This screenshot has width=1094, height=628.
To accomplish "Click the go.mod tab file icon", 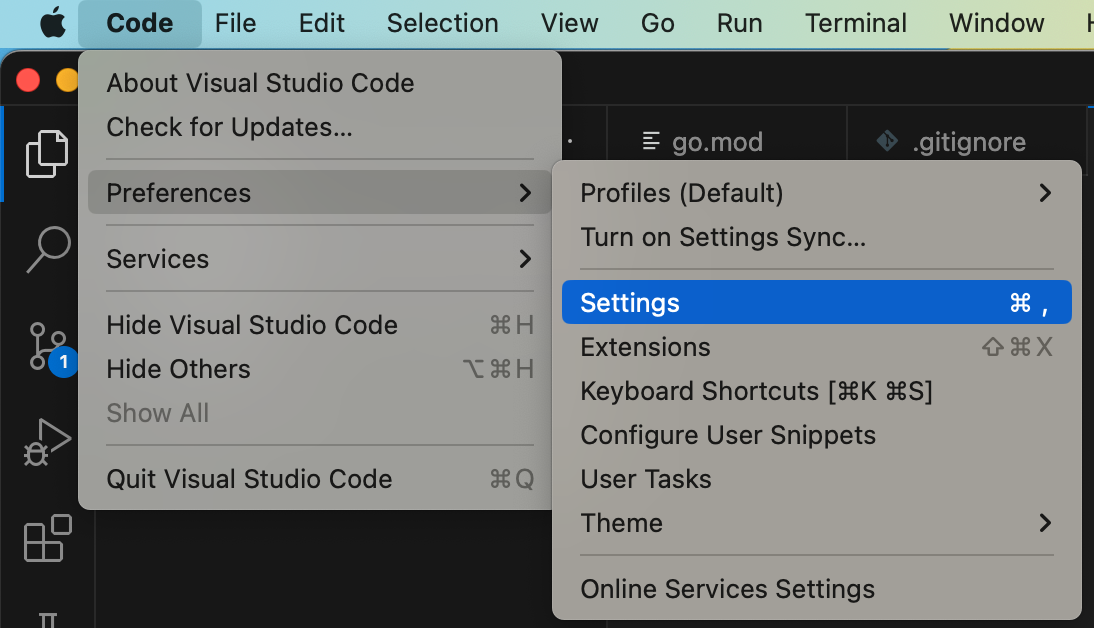I will [652, 141].
